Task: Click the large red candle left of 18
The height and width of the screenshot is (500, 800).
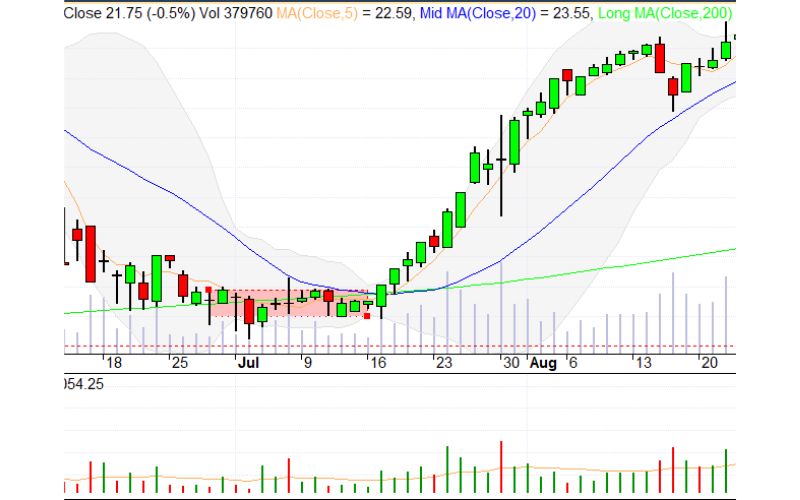Action: [90, 254]
